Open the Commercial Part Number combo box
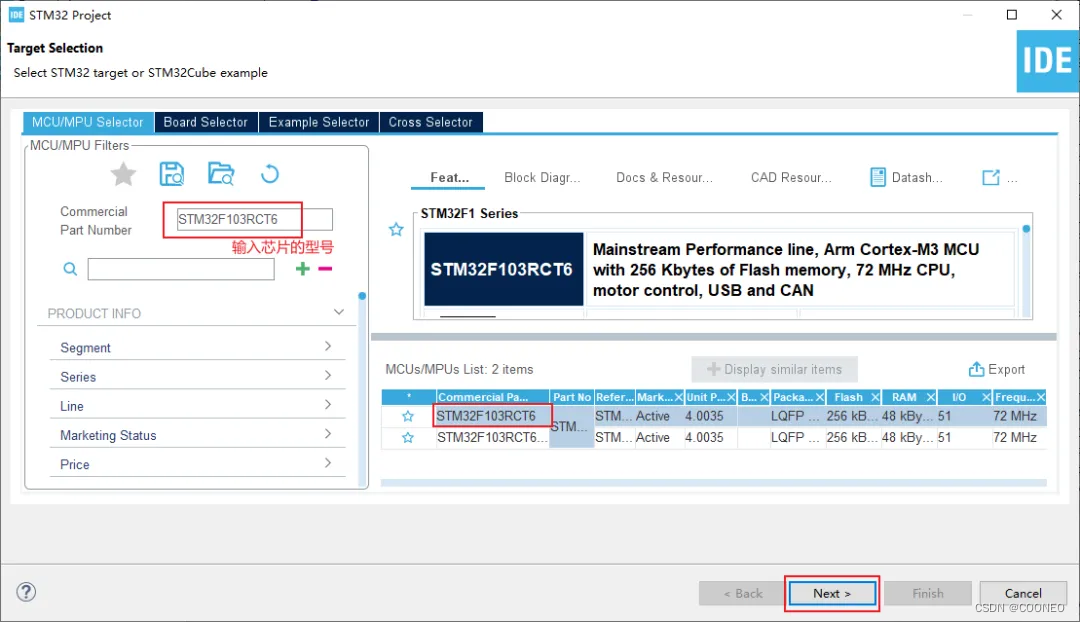Viewport: 1080px width, 622px height. pos(254,219)
